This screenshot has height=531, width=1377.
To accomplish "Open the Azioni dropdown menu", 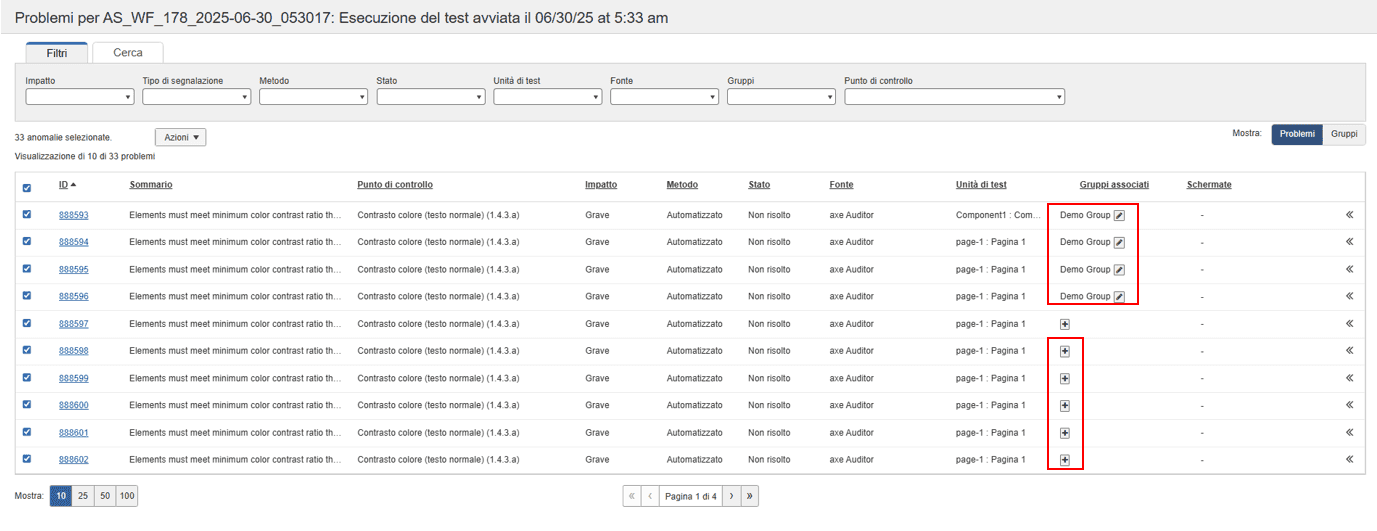I will click(181, 137).
